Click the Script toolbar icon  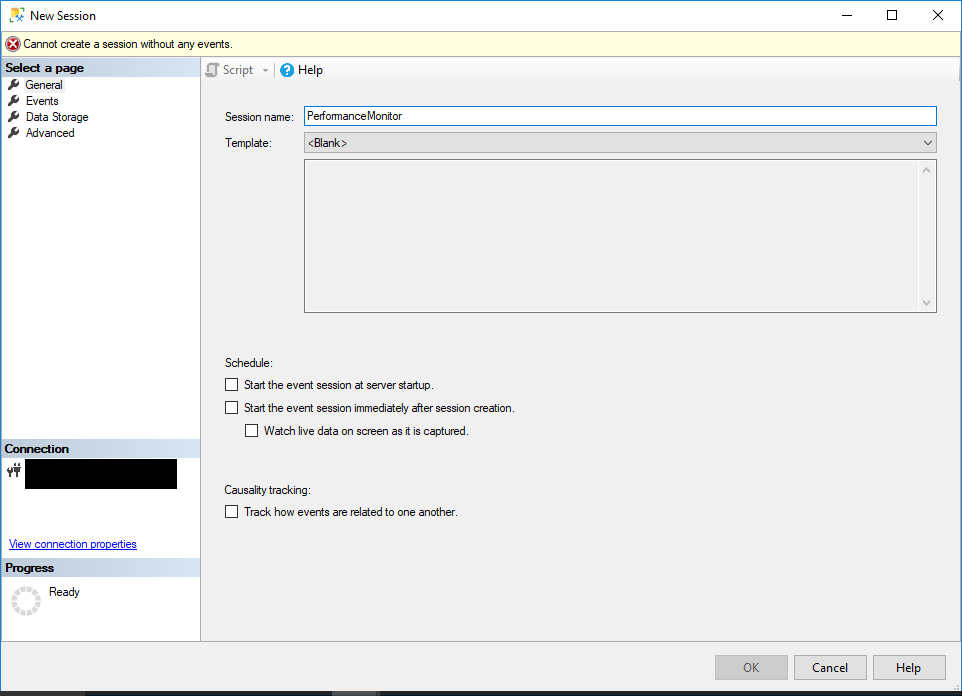point(211,70)
